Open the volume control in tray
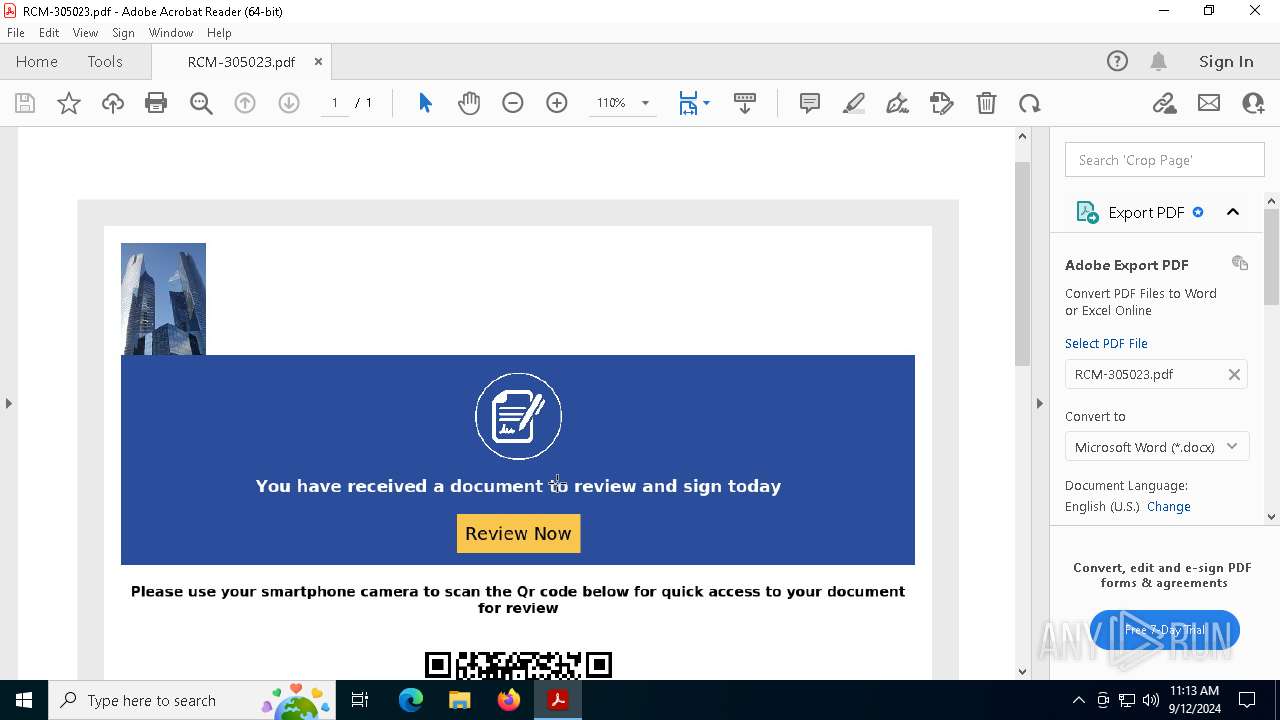The image size is (1280, 720). [x=1151, y=700]
